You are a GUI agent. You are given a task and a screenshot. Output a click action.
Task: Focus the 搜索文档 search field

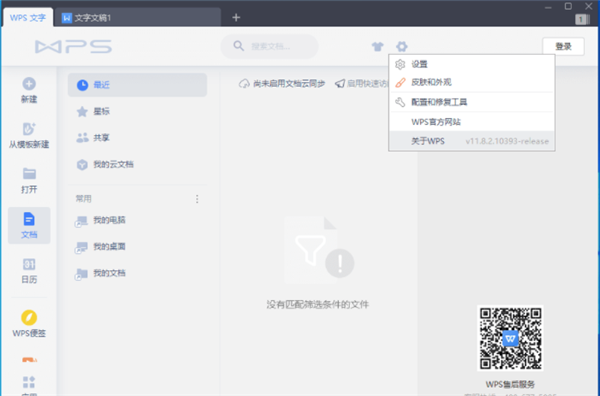coord(269,46)
